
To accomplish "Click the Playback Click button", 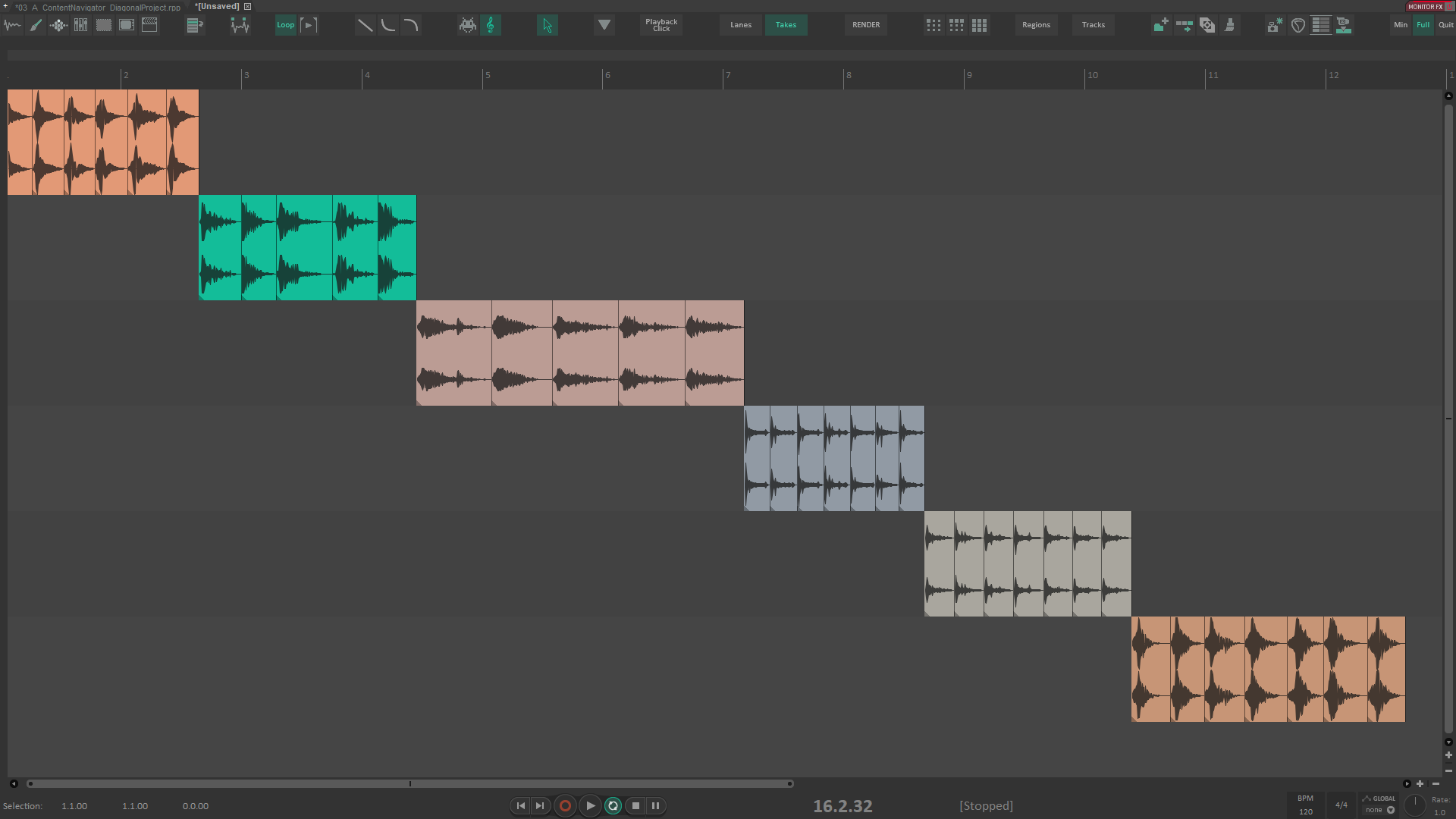I will [x=661, y=25].
